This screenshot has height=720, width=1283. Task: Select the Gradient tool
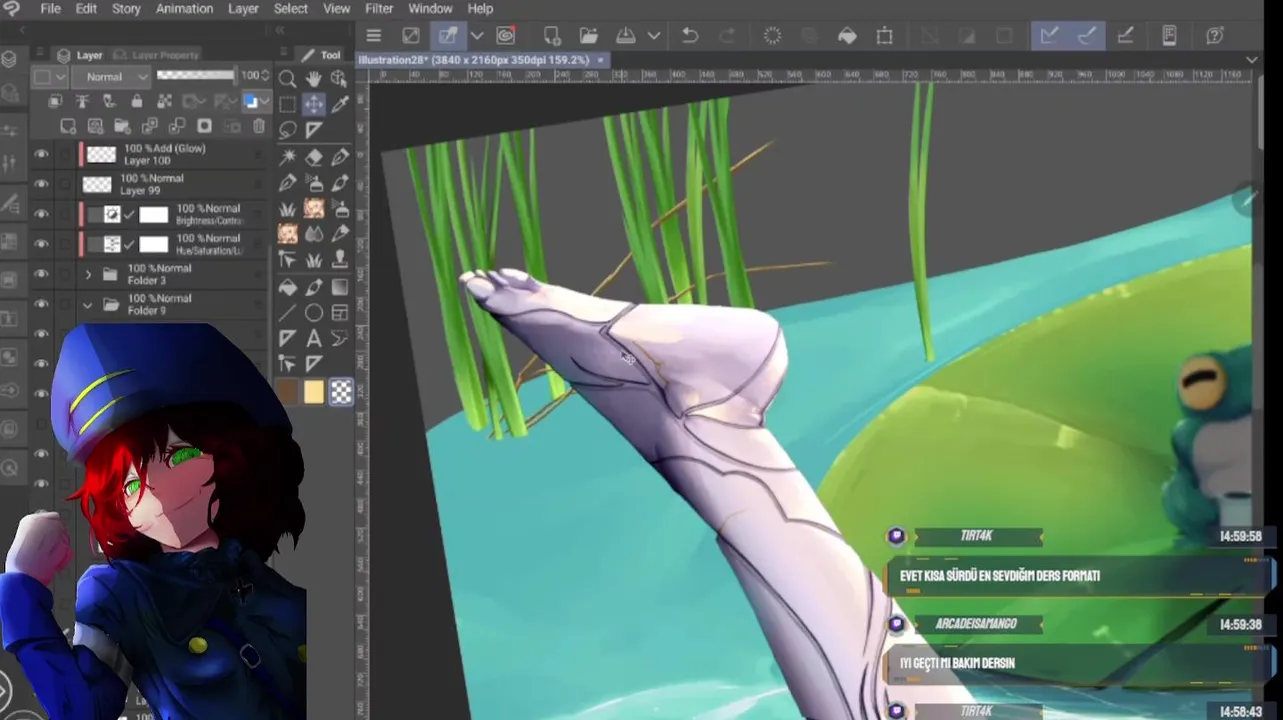coord(340,287)
